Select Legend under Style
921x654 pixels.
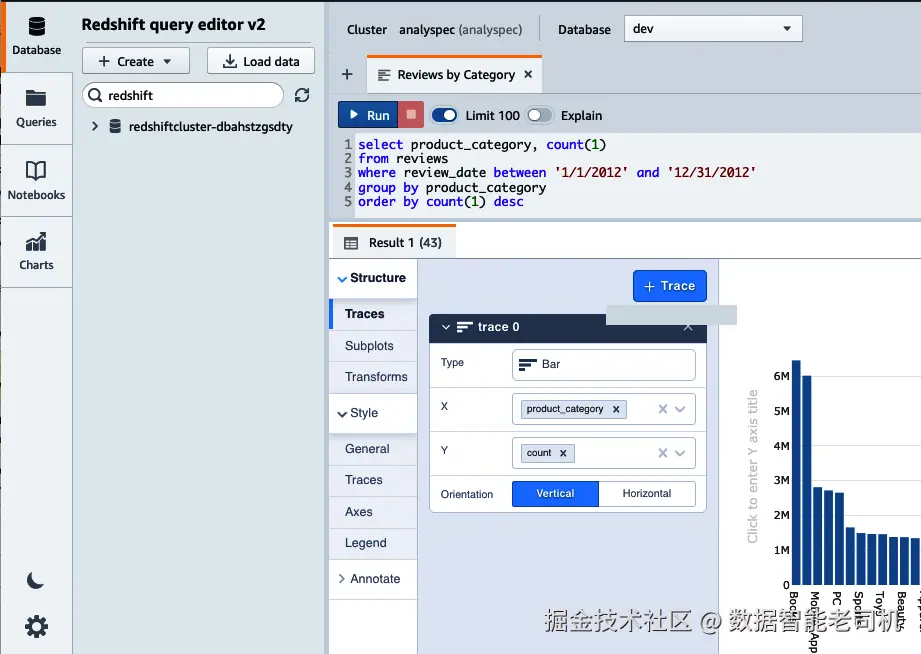pyautogui.click(x=372, y=543)
